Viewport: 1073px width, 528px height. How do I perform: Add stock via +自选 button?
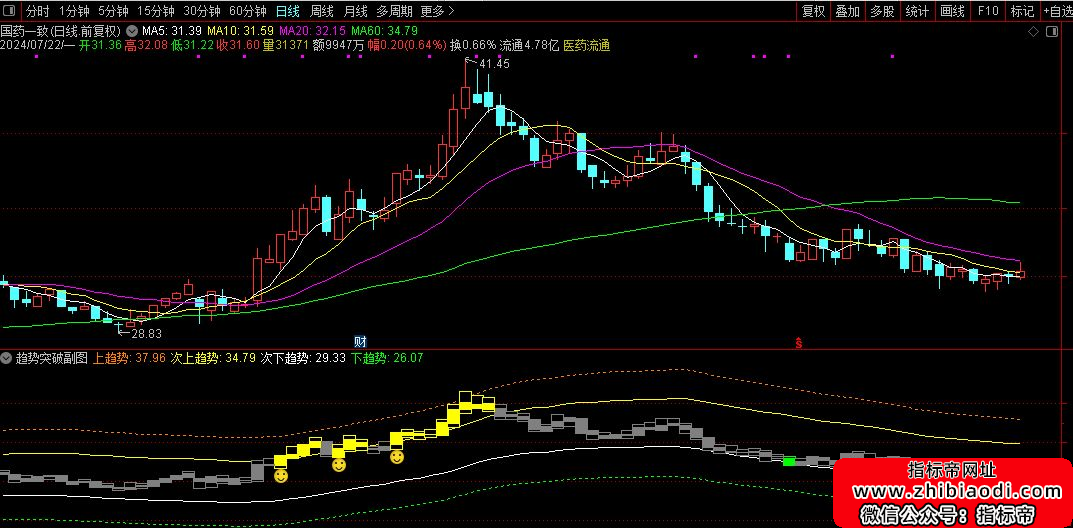1056,12
